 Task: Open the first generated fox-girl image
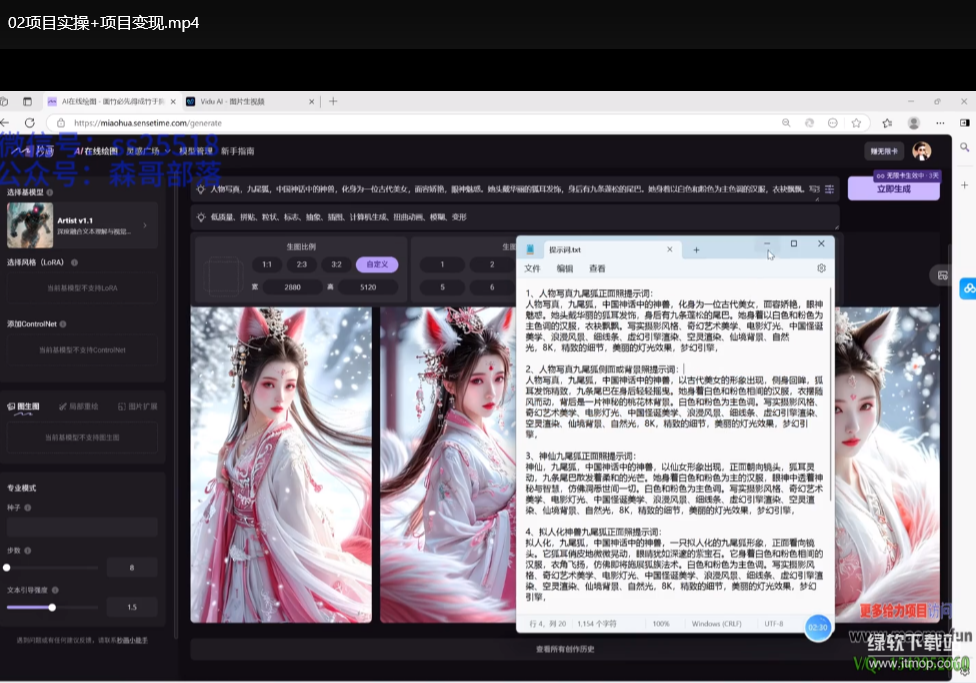coord(281,464)
